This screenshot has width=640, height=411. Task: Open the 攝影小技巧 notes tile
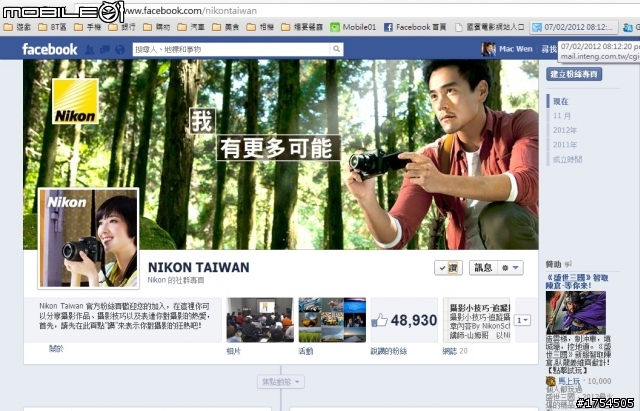[476, 320]
